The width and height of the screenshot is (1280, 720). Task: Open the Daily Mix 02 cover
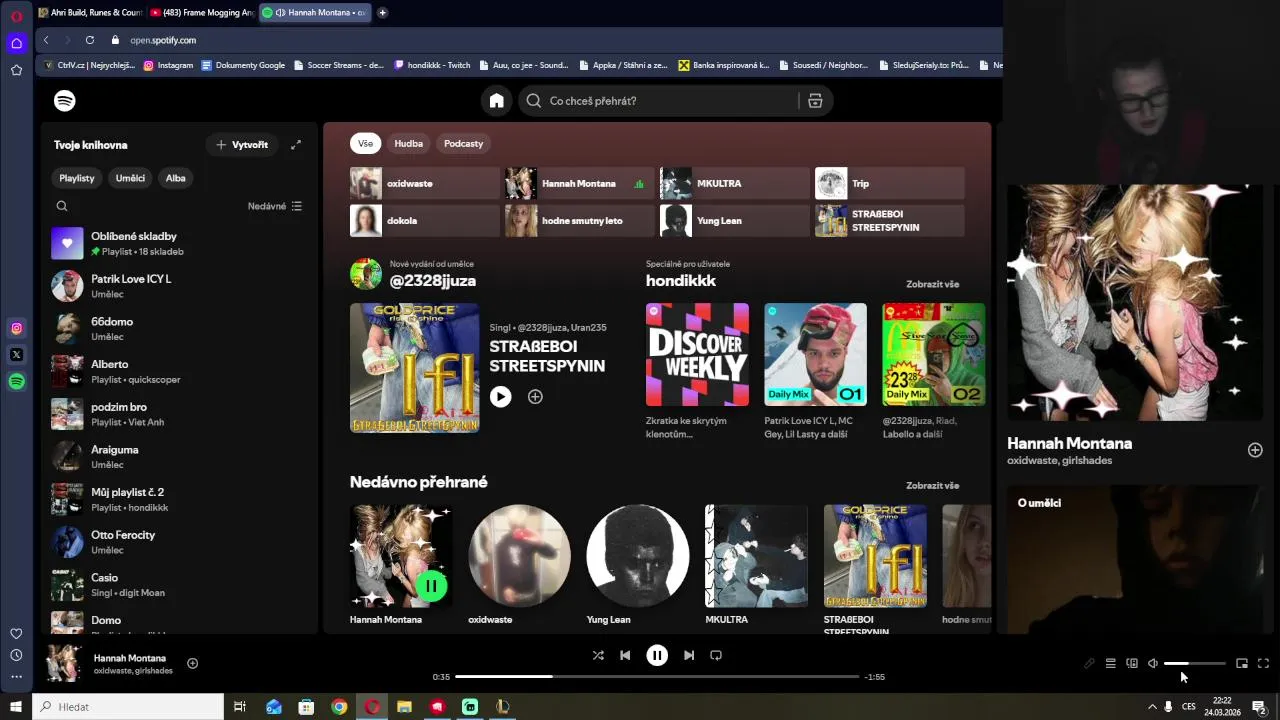pos(933,354)
